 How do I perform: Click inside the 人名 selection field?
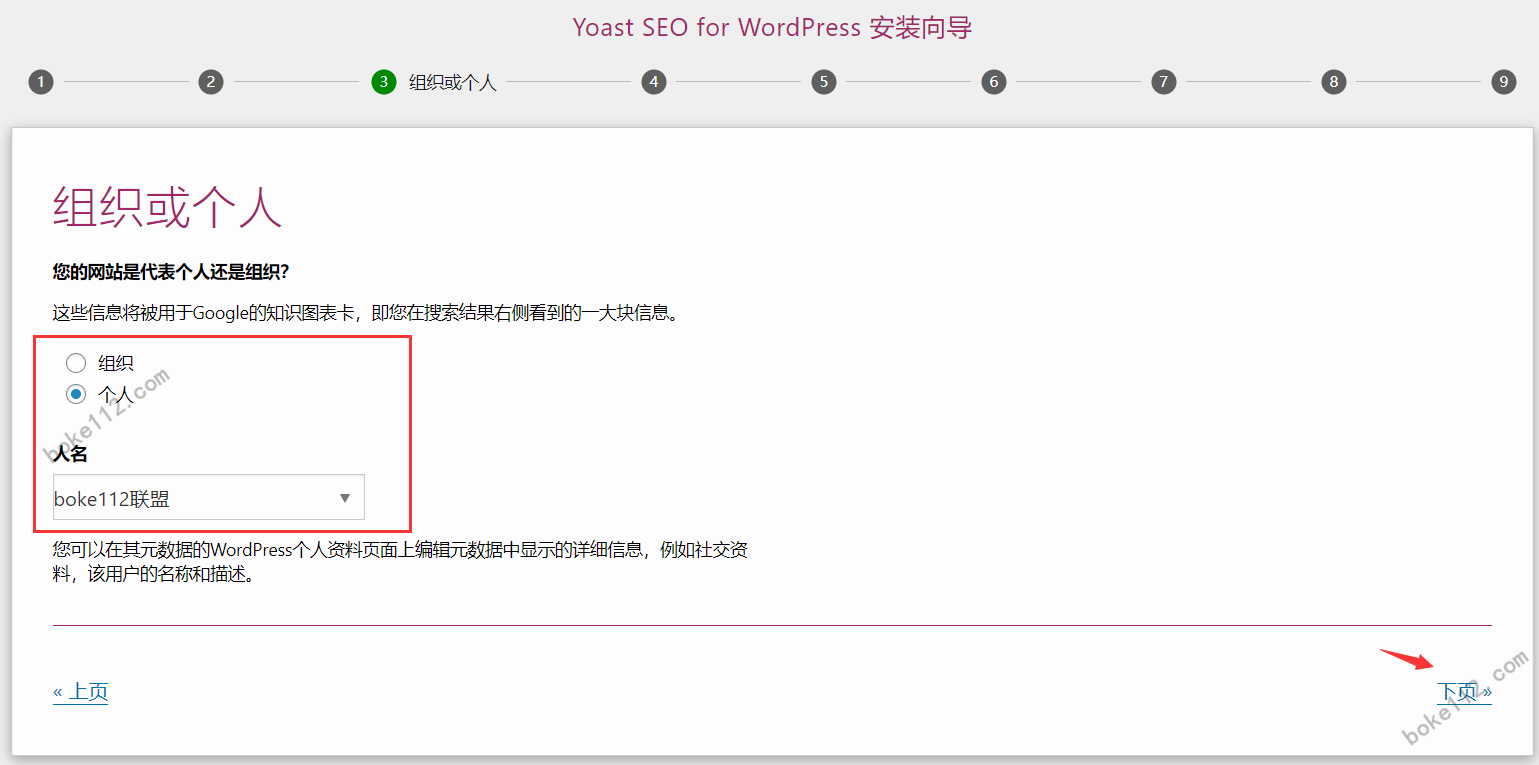pos(180,497)
